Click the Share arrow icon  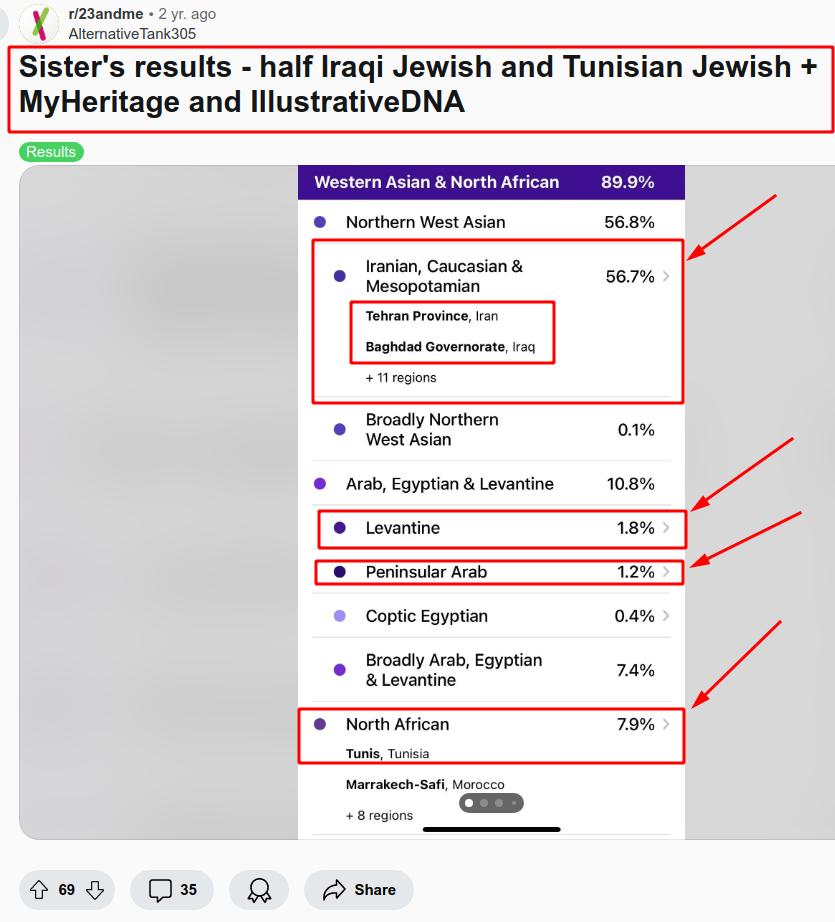coord(335,890)
